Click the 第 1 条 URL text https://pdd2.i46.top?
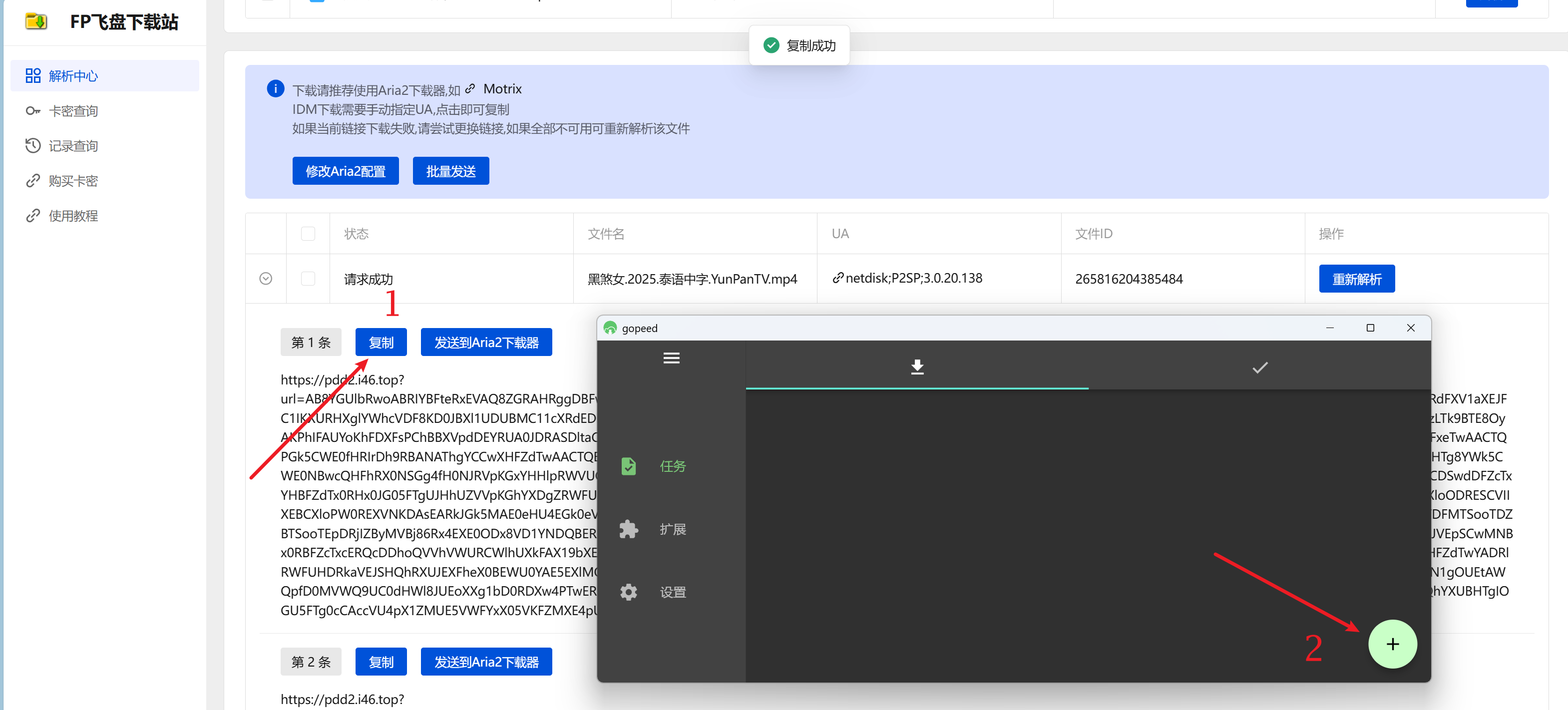Viewport: 1568px width, 710px height. [342, 379]
